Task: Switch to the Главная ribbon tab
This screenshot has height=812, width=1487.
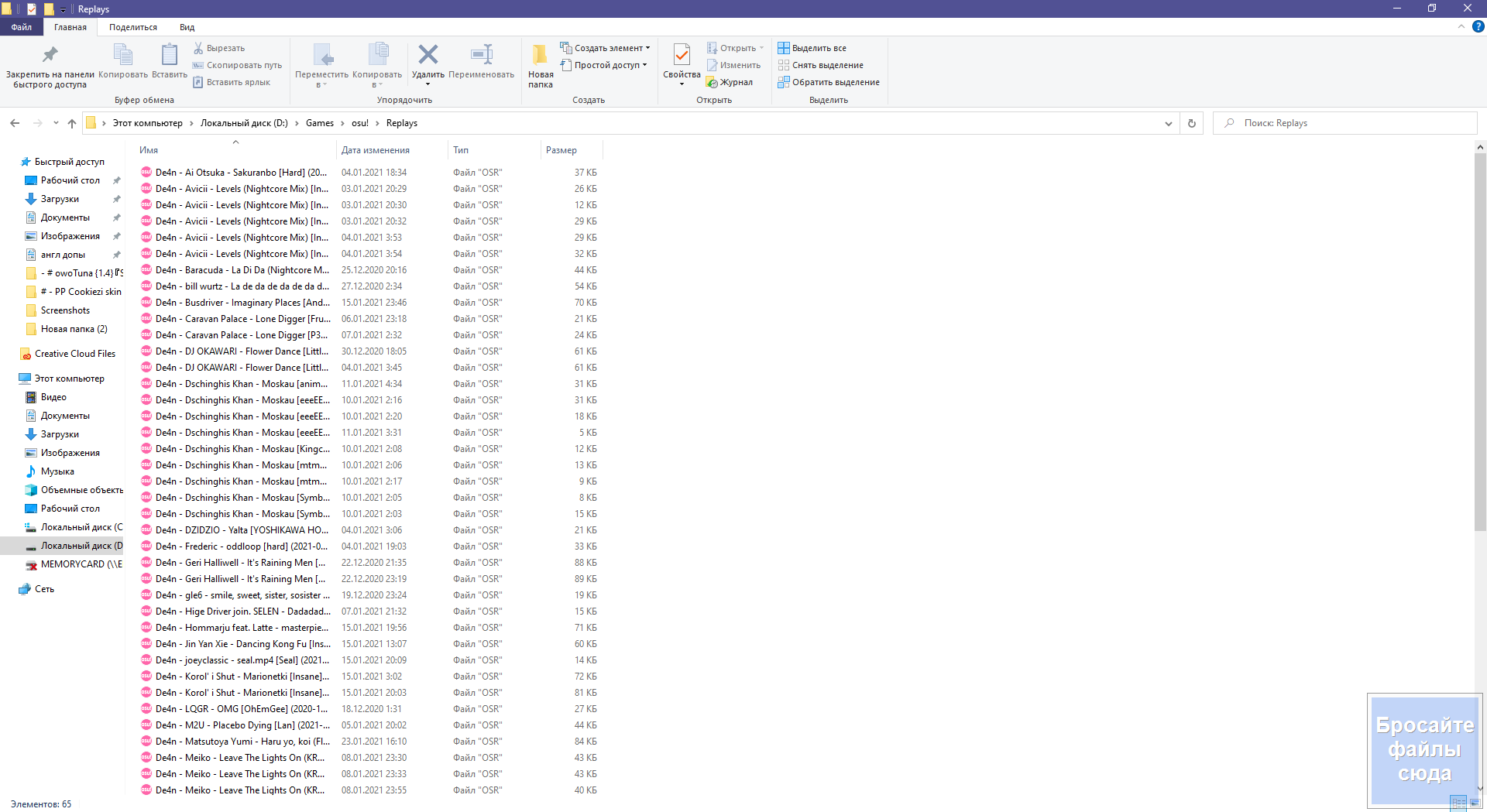Action: click(70, 27)
